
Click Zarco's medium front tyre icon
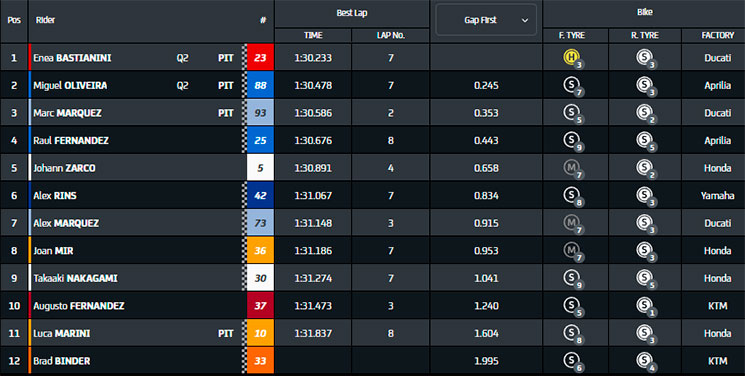[x=570, y=168]
